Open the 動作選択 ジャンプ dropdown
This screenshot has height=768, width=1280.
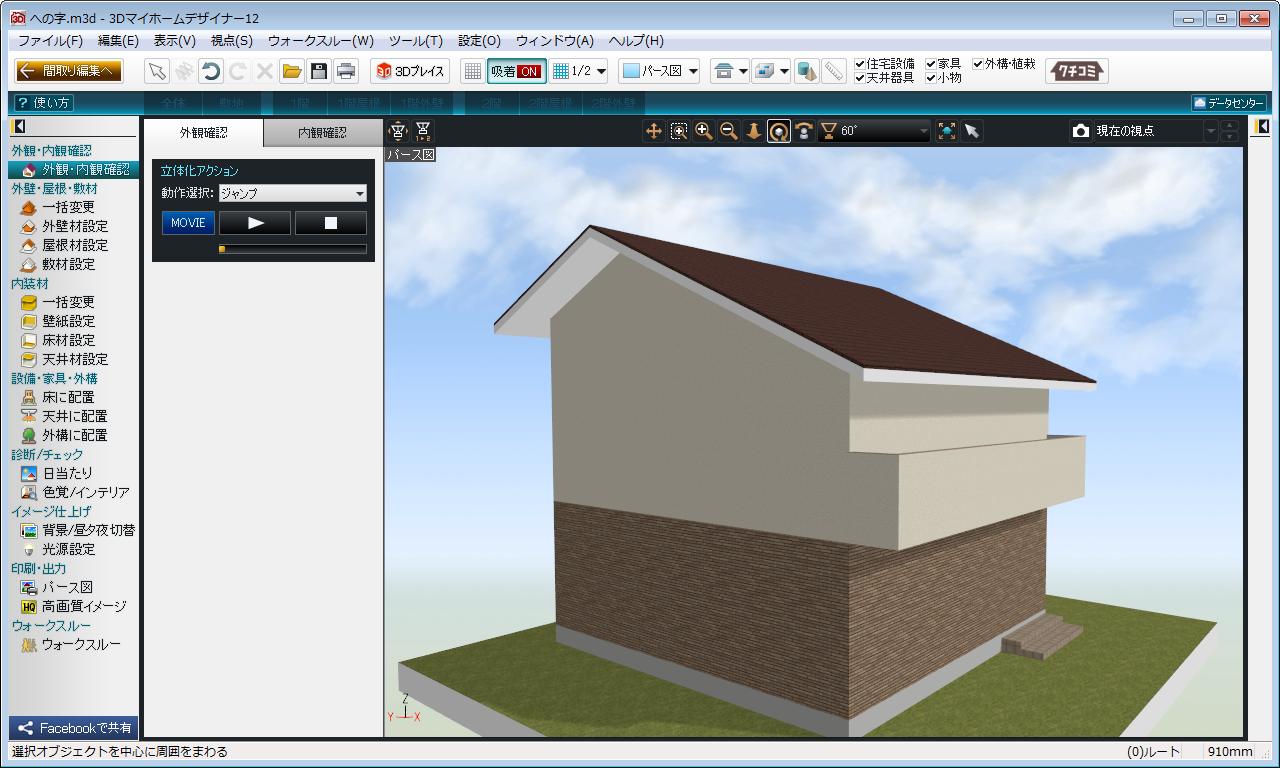coord(292,194)
